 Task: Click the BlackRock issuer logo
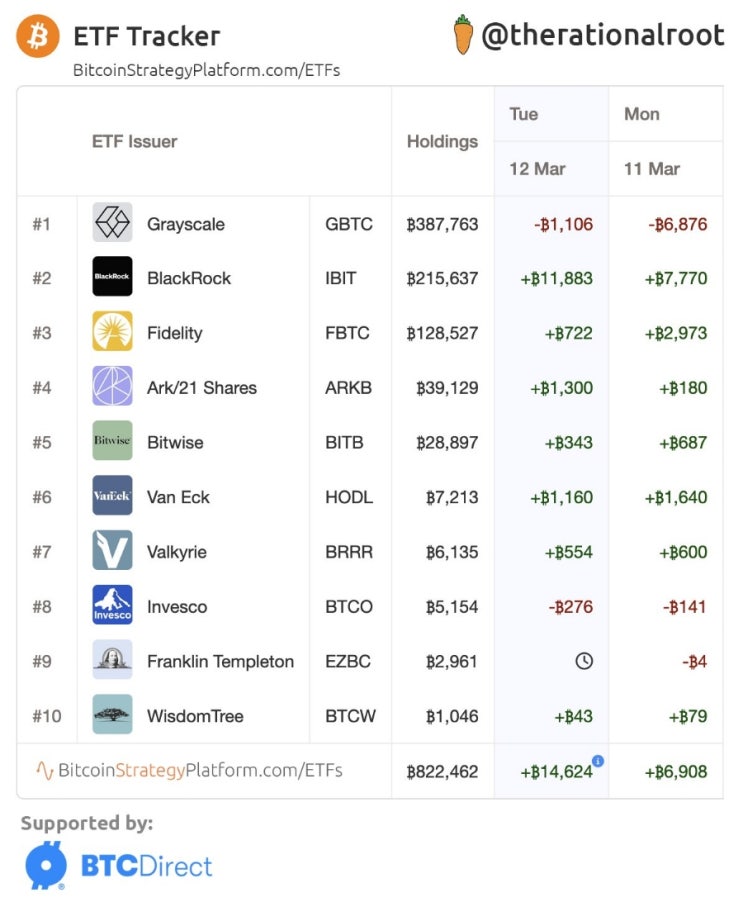pos(112,277)
